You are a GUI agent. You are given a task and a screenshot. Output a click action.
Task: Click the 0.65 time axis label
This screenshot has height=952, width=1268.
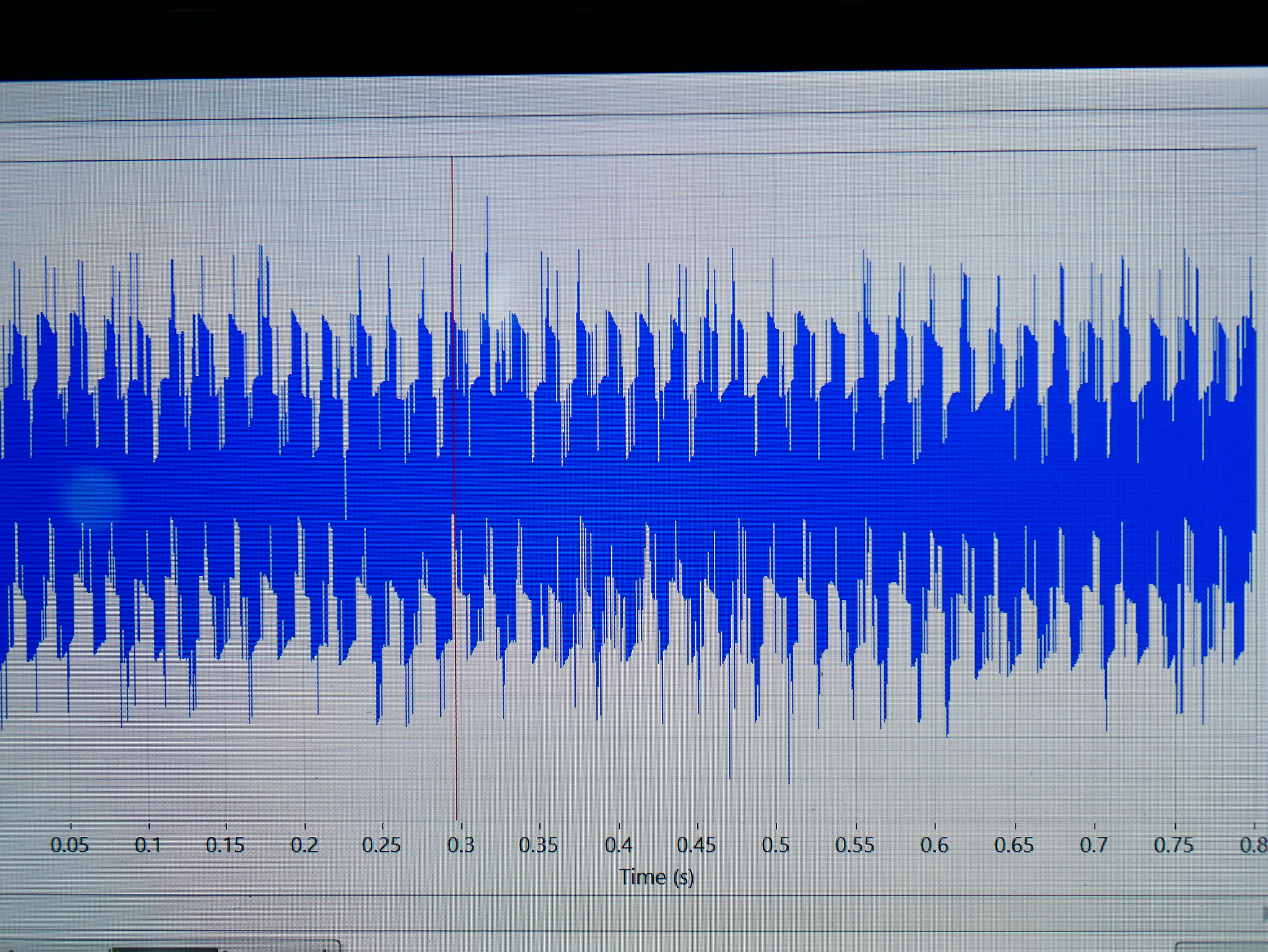click(x=1014, y=845)
